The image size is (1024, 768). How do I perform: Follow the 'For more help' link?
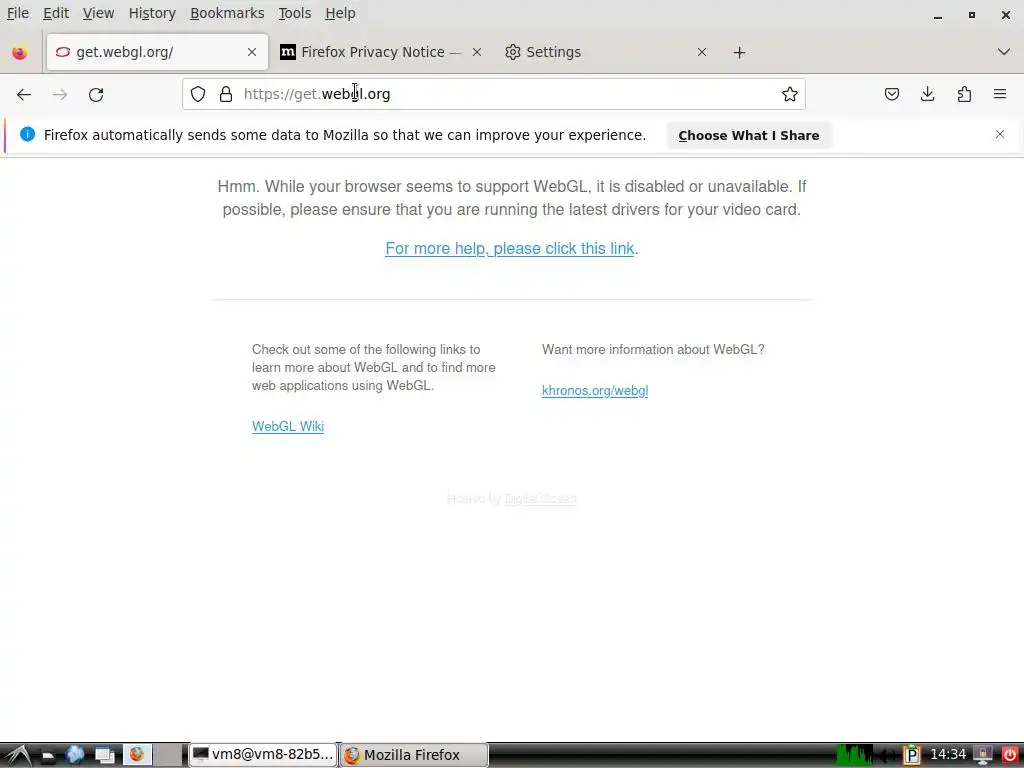click(509, 248)
